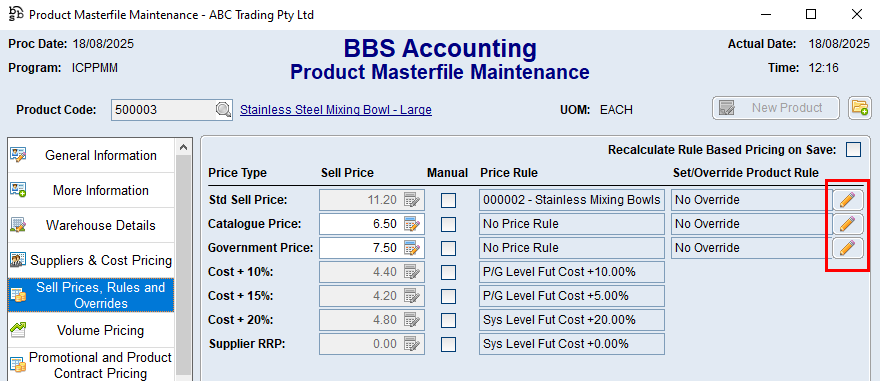880x381 pixels.
Task: Click the sidebar scrollbar up arrow
Action: coord(184,147)
